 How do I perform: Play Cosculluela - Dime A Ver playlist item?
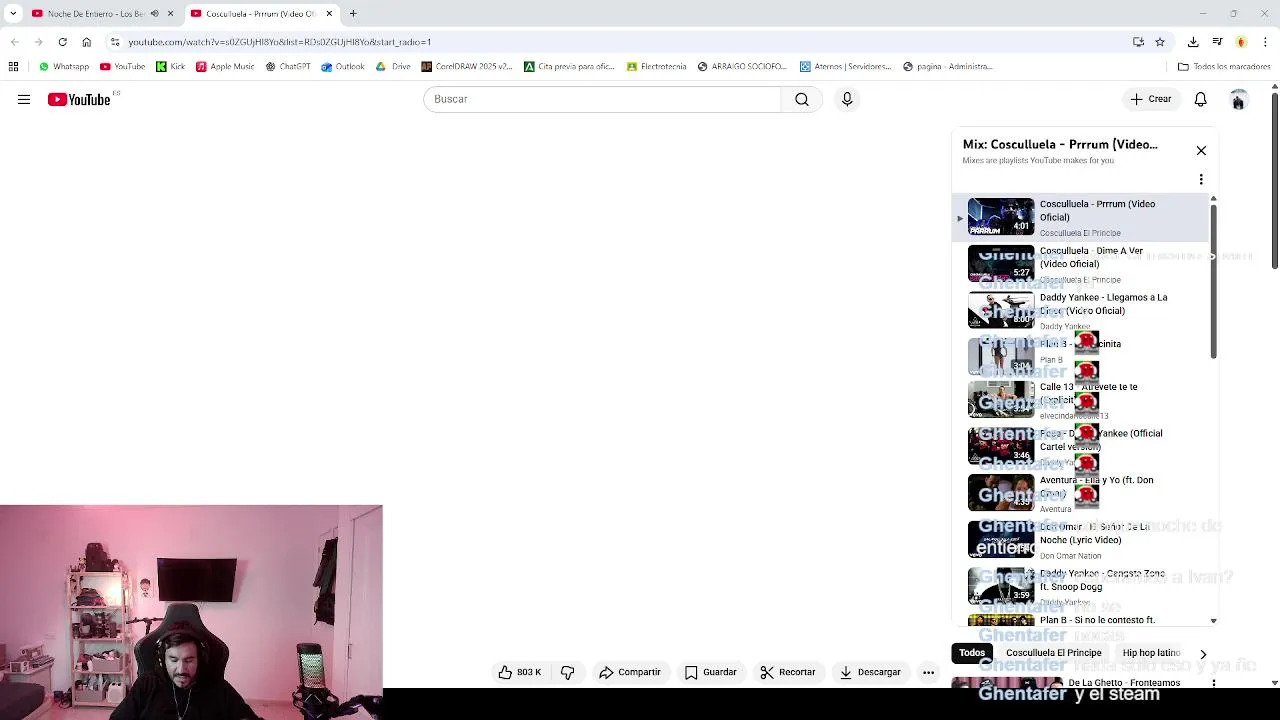tap(1080, 264)
